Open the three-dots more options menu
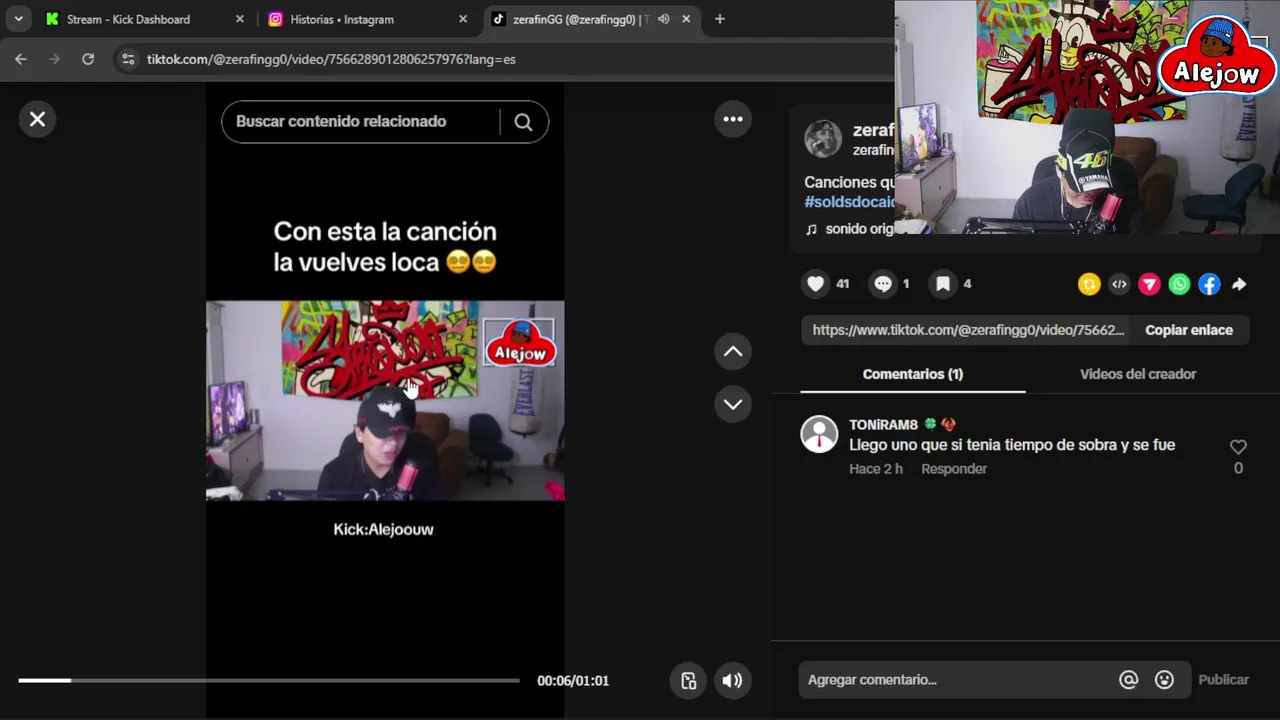This screenshot has height=720, width=1280. [733, 119]
